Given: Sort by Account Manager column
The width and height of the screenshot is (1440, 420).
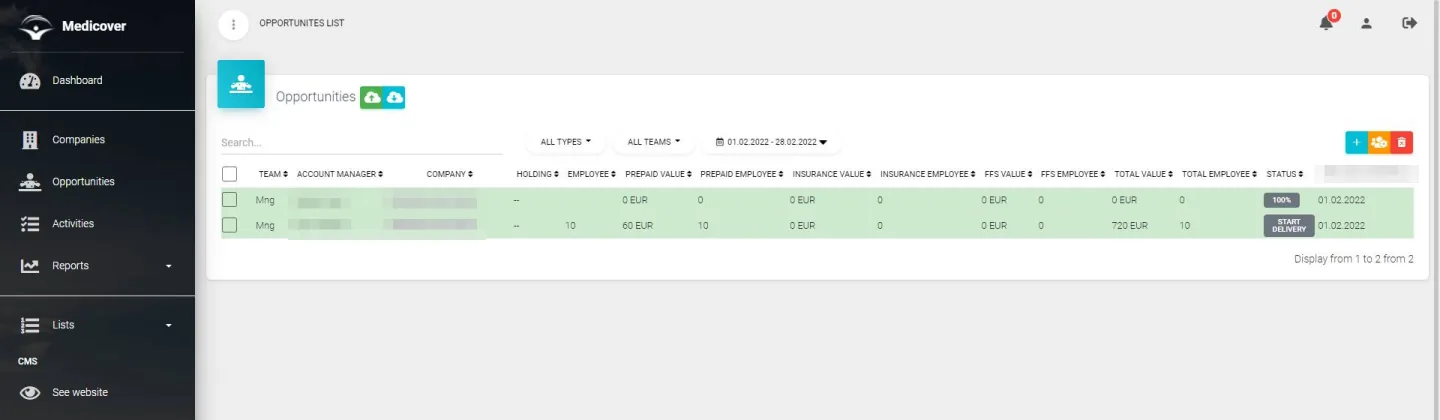Looking at the screenshot, I should [x=340, y=174].
